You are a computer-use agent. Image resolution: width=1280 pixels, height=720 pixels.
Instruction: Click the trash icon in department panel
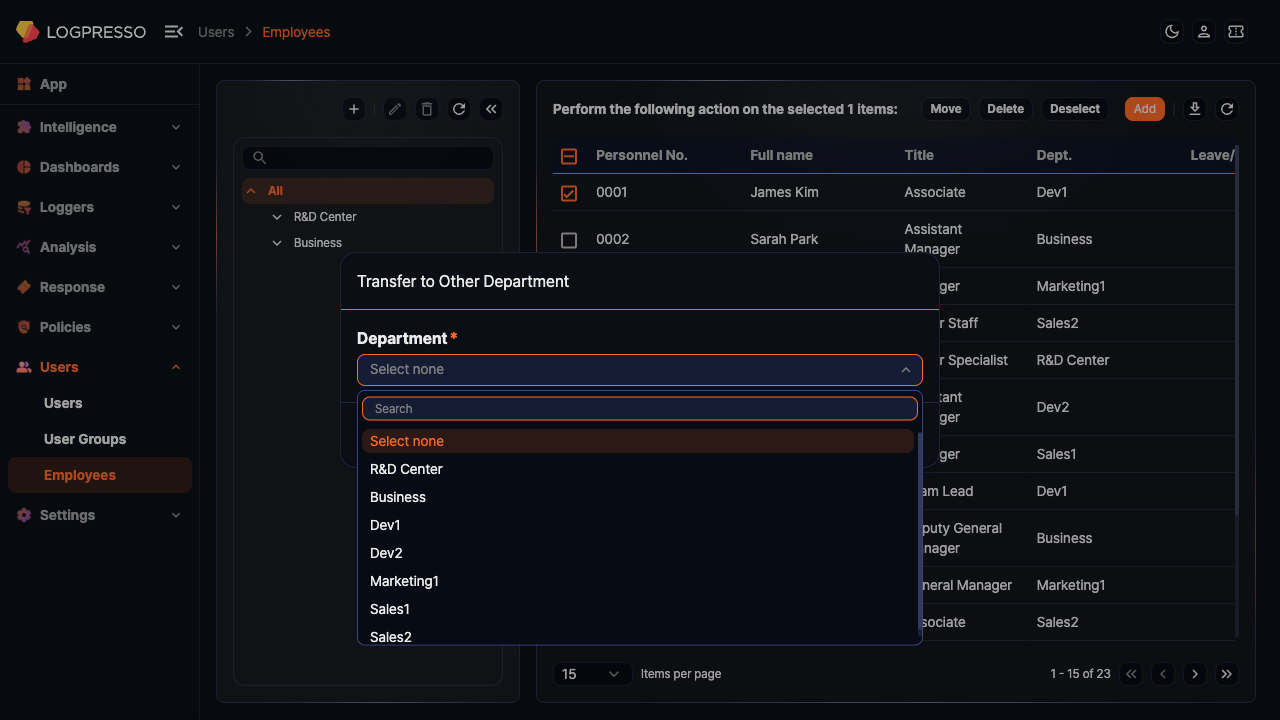(x=427, y=109)
